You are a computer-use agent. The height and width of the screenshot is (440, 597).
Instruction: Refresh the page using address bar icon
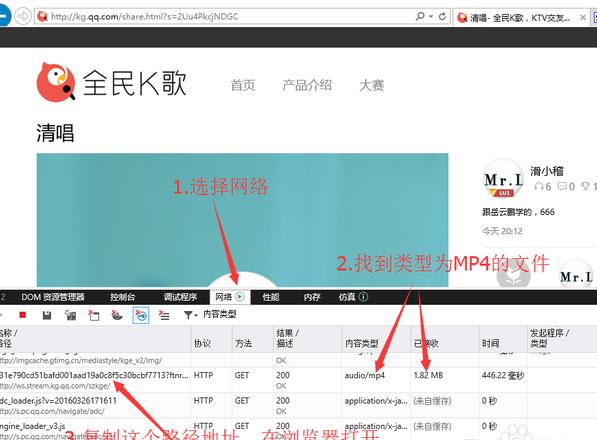pos(442,16)
